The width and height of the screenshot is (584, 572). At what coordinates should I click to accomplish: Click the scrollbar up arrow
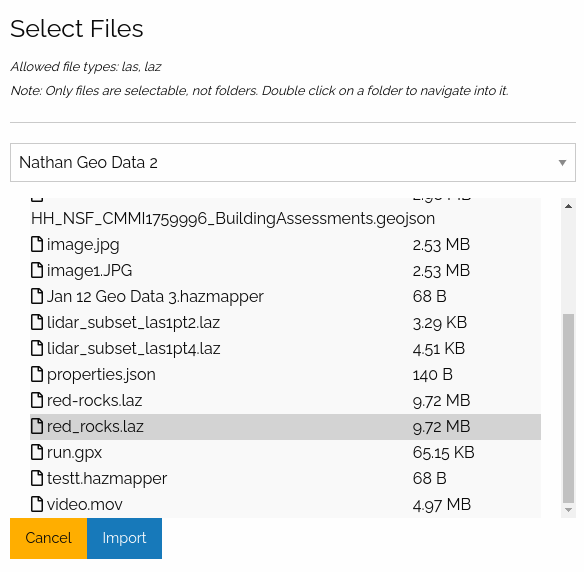tap(568, 206)
